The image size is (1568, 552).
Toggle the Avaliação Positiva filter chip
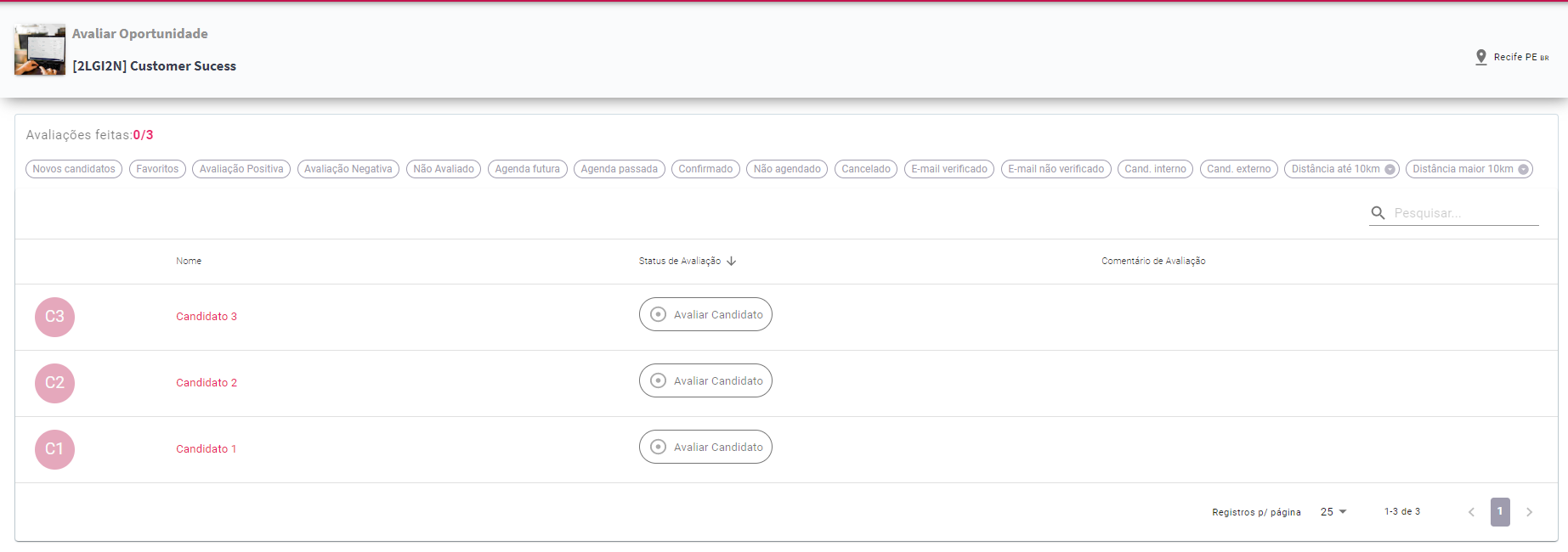point(241,169)
